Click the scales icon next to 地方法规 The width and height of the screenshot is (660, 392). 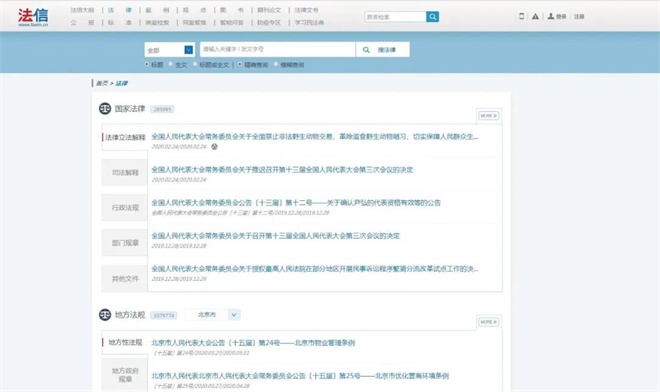pos(105,315)
